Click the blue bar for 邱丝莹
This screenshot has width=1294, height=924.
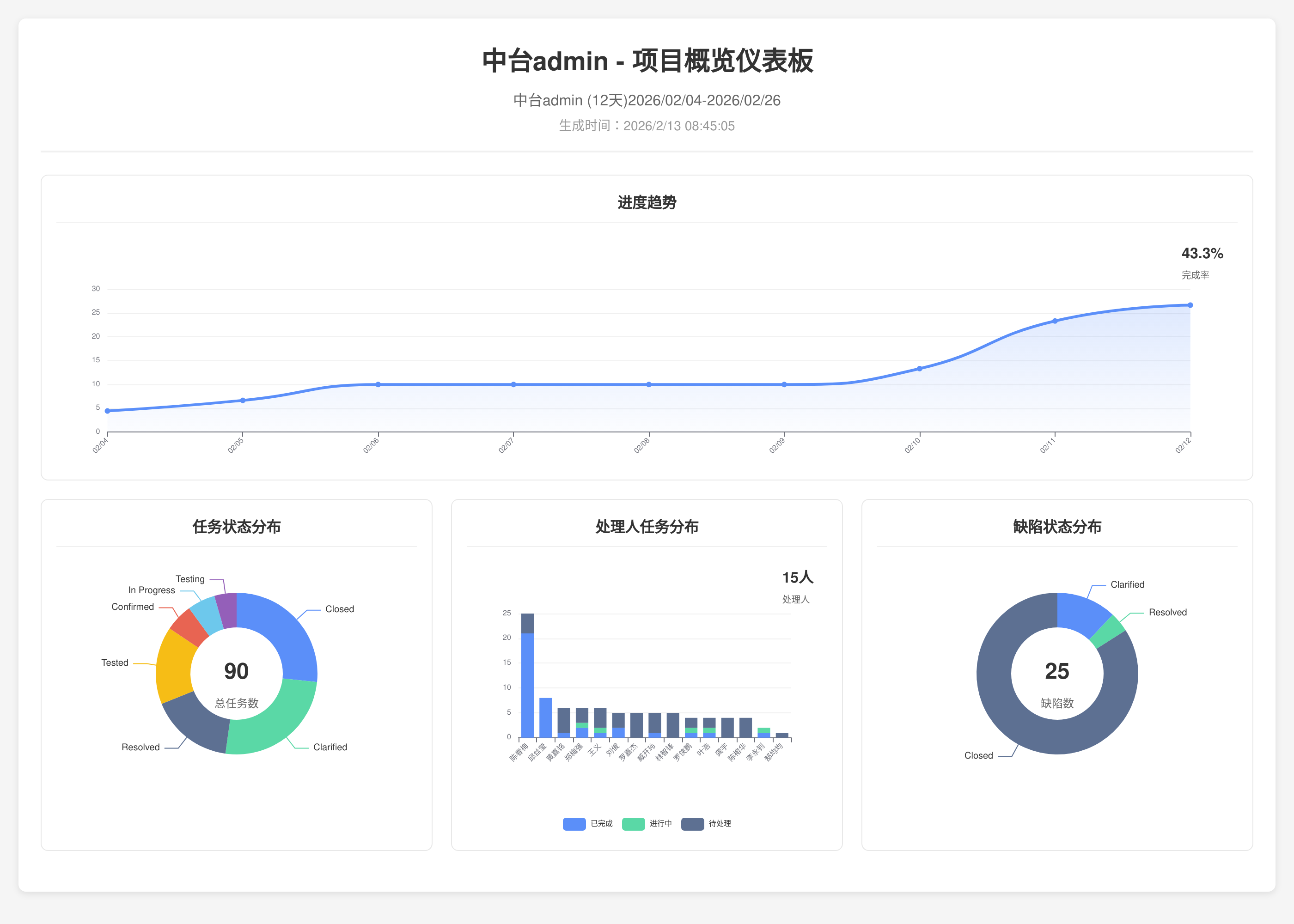point(546,718)
